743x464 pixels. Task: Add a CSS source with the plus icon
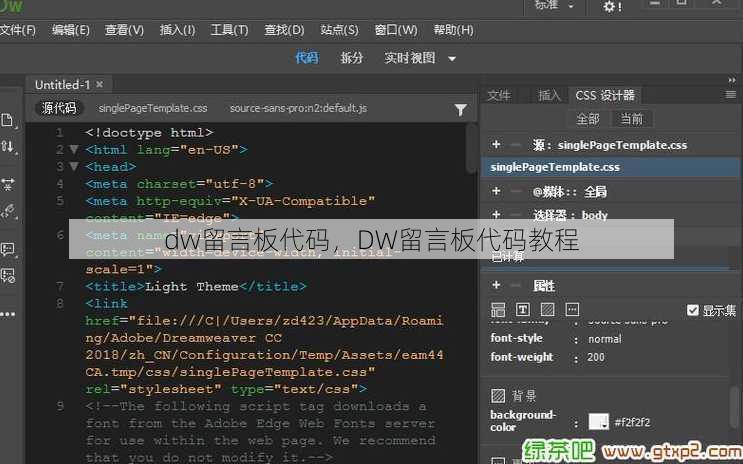click(496, 144)
